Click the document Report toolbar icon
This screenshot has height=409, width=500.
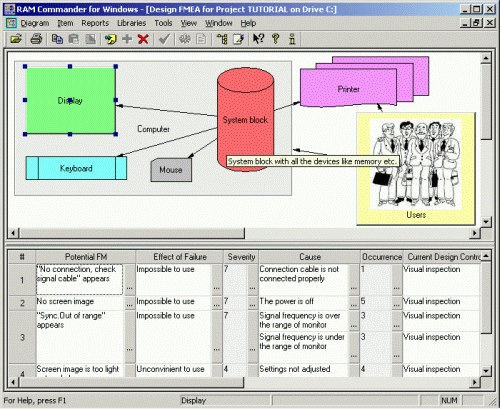click(x=201, y=39)
